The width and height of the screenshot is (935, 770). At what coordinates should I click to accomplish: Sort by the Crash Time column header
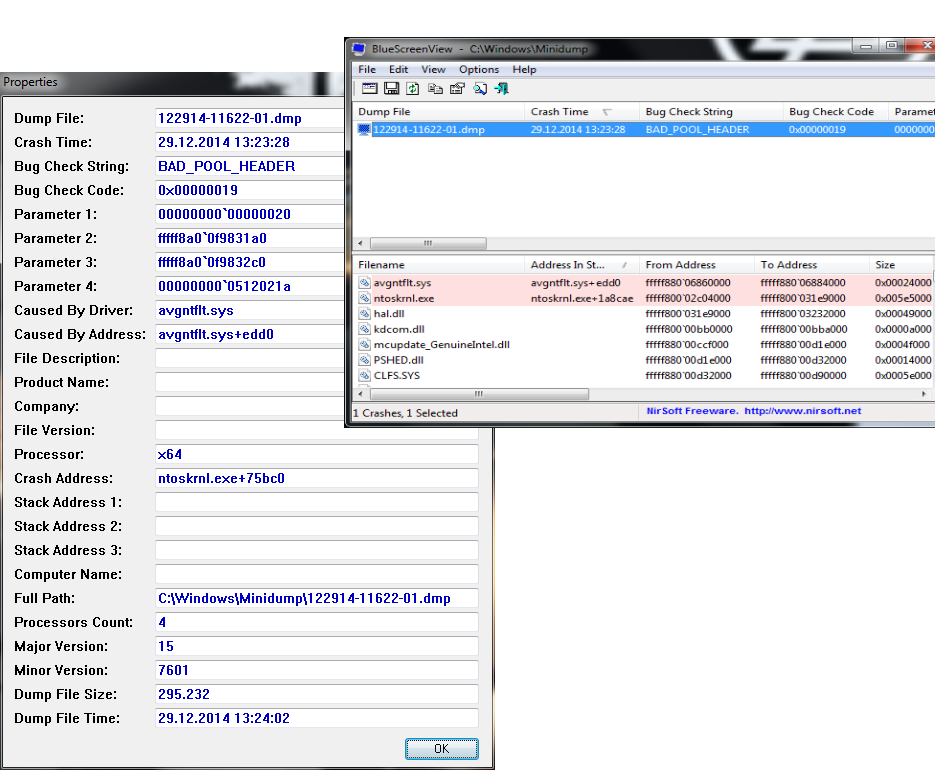point(582,112)
